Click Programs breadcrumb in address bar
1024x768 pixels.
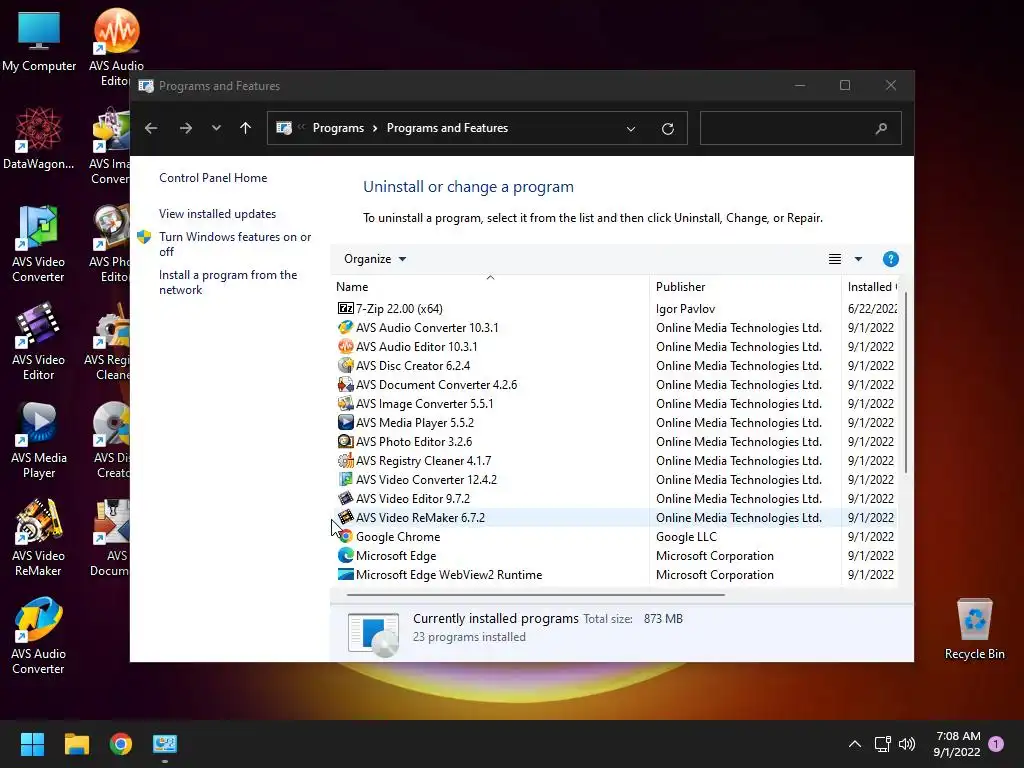tap(338, 128)
